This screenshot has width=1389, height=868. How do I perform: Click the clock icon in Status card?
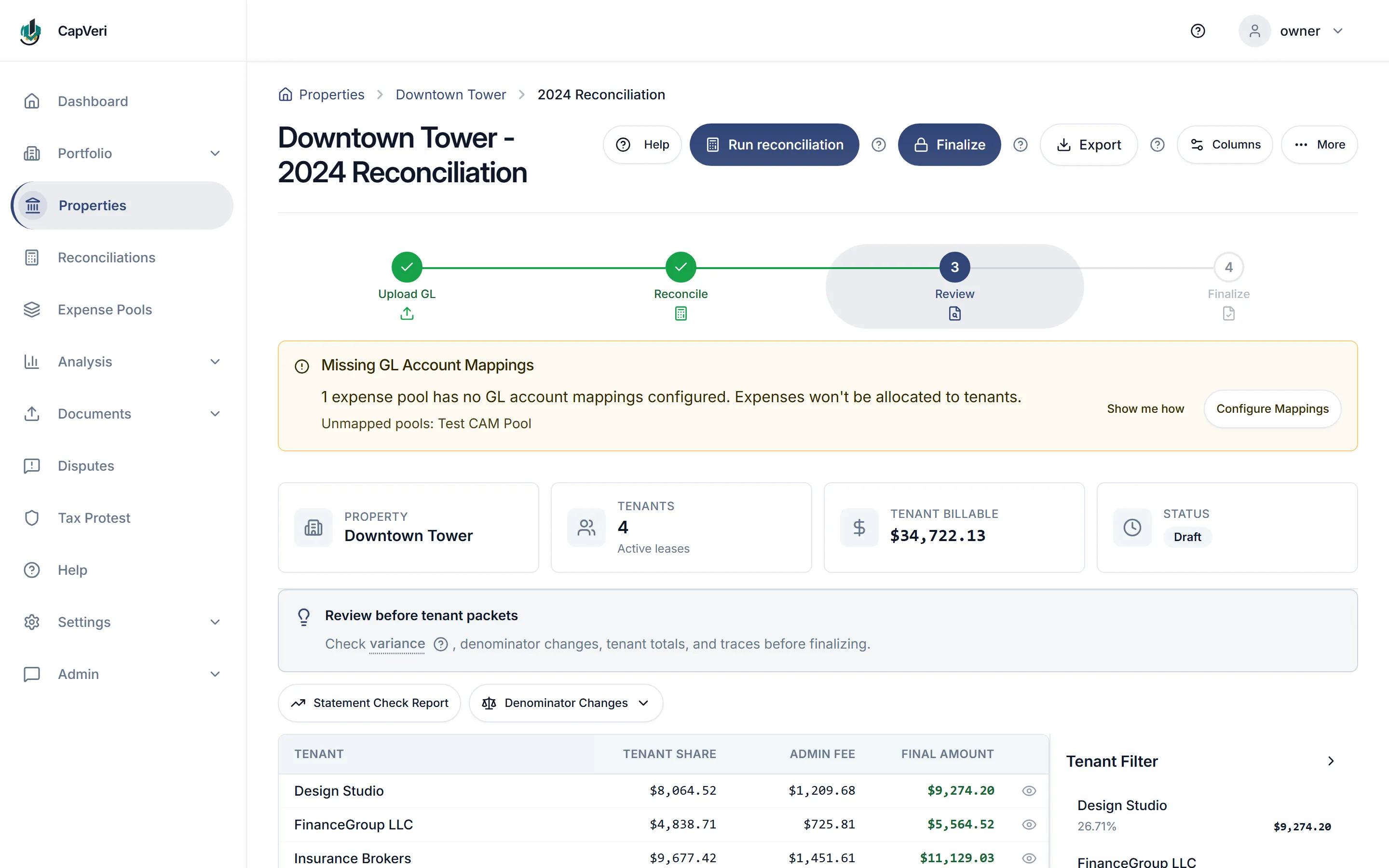click(1132, 527)
